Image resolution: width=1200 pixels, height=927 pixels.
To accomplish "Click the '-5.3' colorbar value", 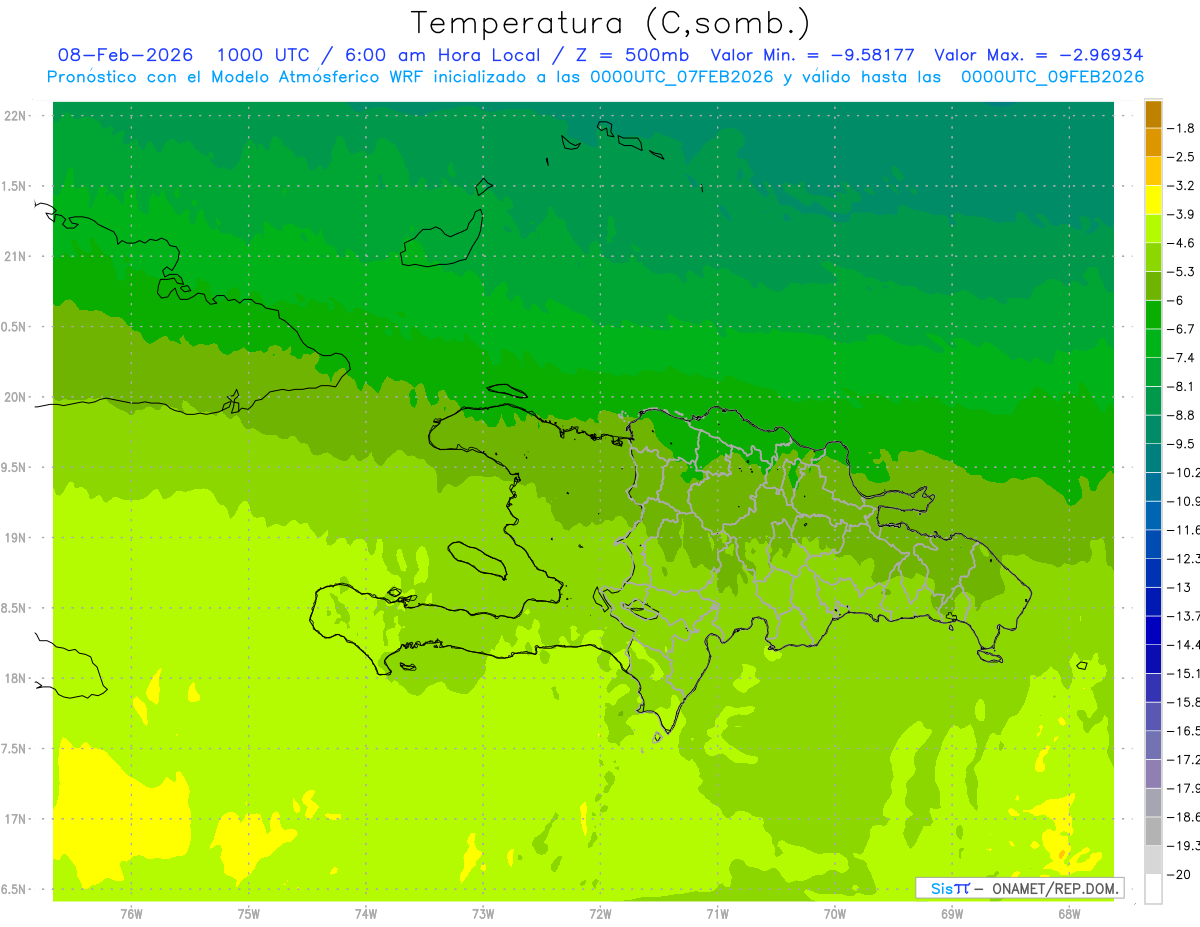I will (1181, 271).
